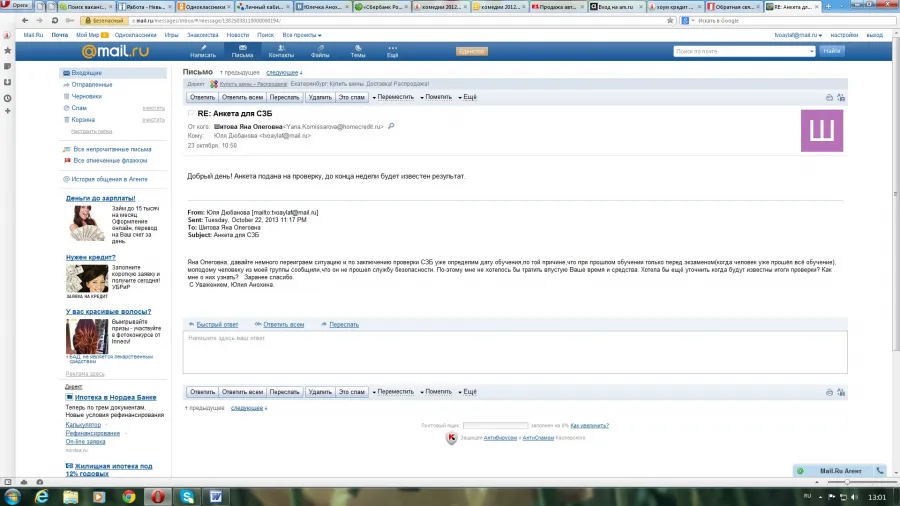900x506 pixels.
Task: Click the top Ответить всем button
Action: [242, 98]
